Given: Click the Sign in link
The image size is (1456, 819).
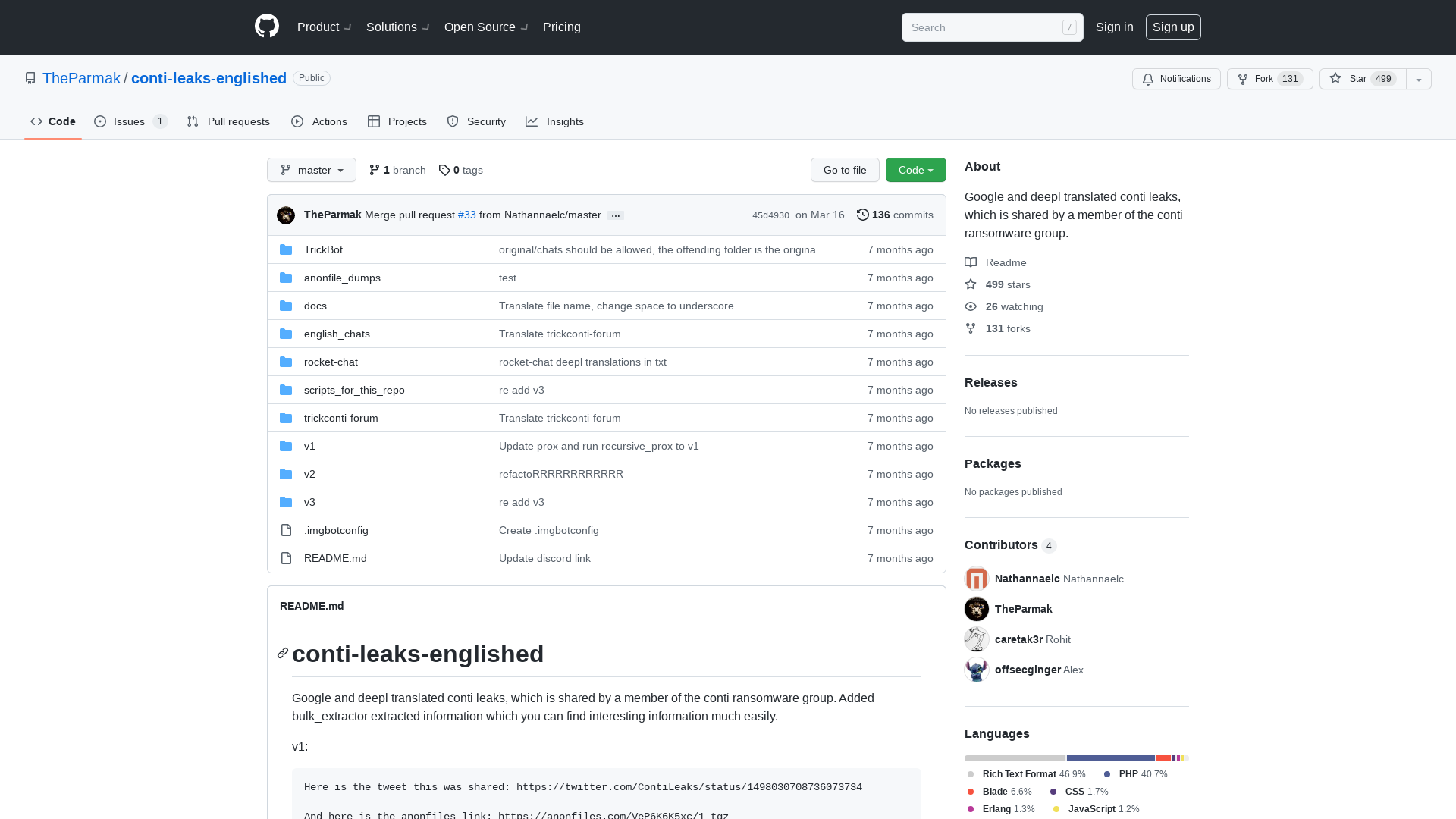Looking at the screenshot, I should pos(1115,27).
